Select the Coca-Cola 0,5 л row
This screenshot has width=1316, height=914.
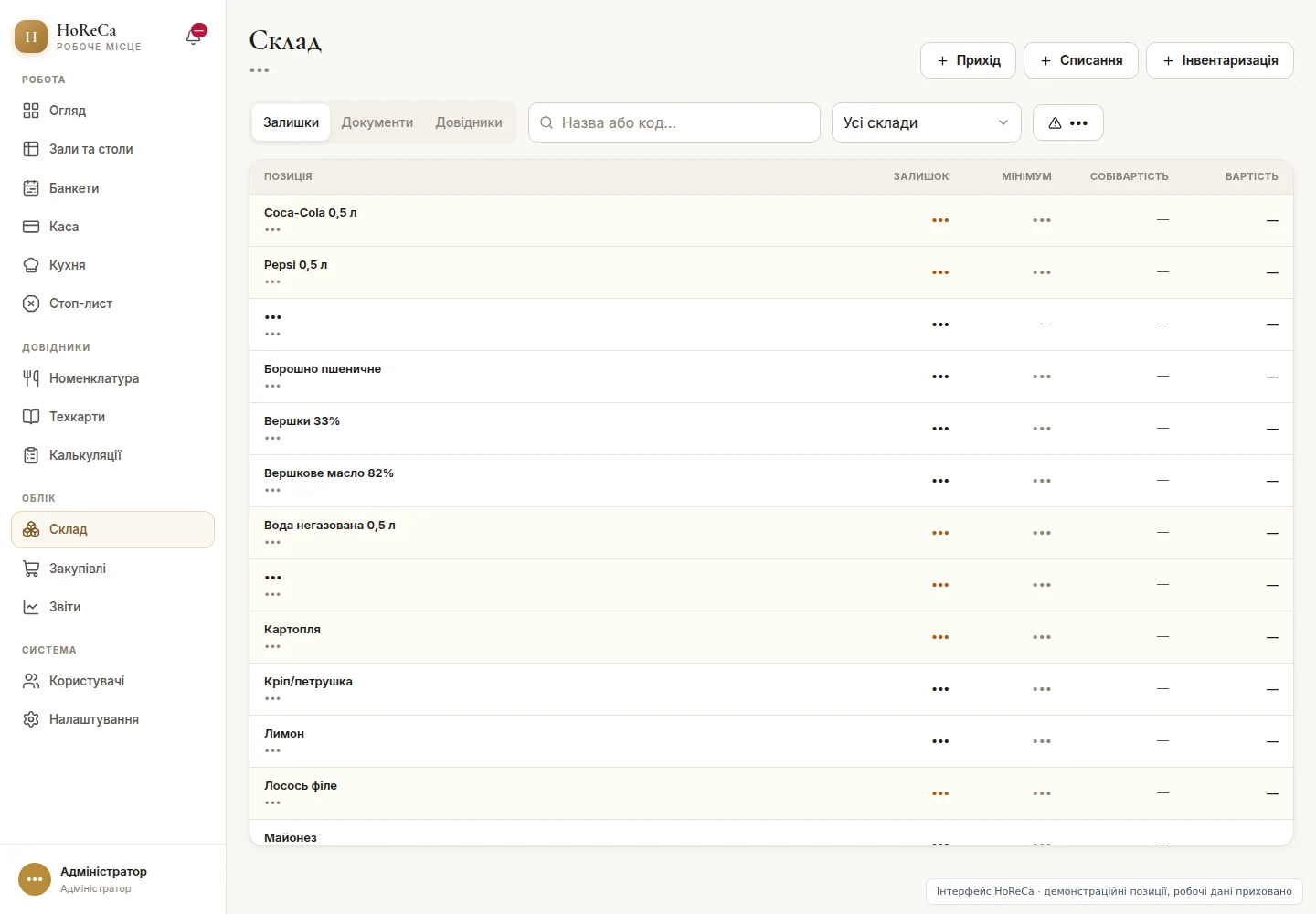click(771, 220)
